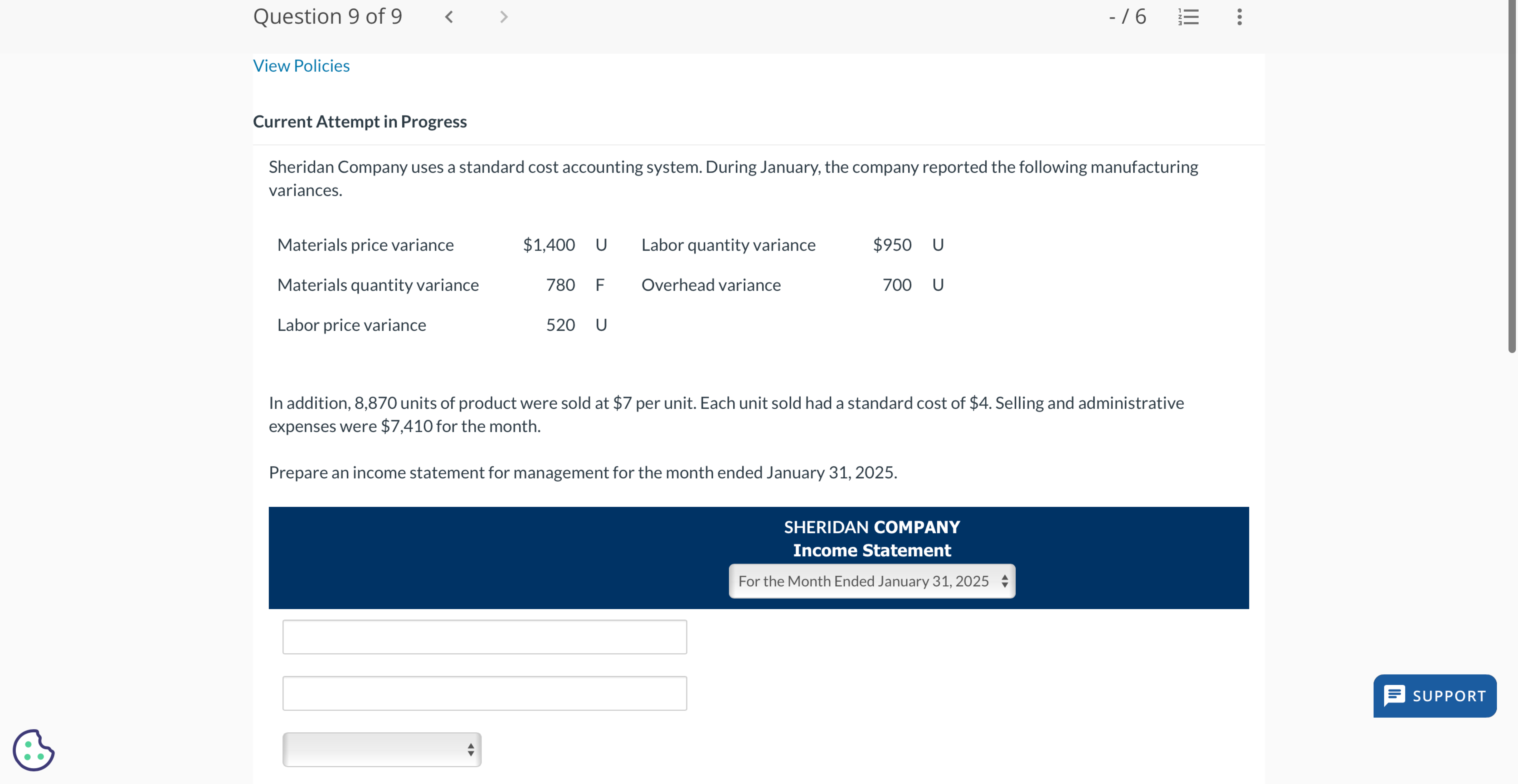Click the up stepper arrow on date dropdown

(x=1005, y=577)
